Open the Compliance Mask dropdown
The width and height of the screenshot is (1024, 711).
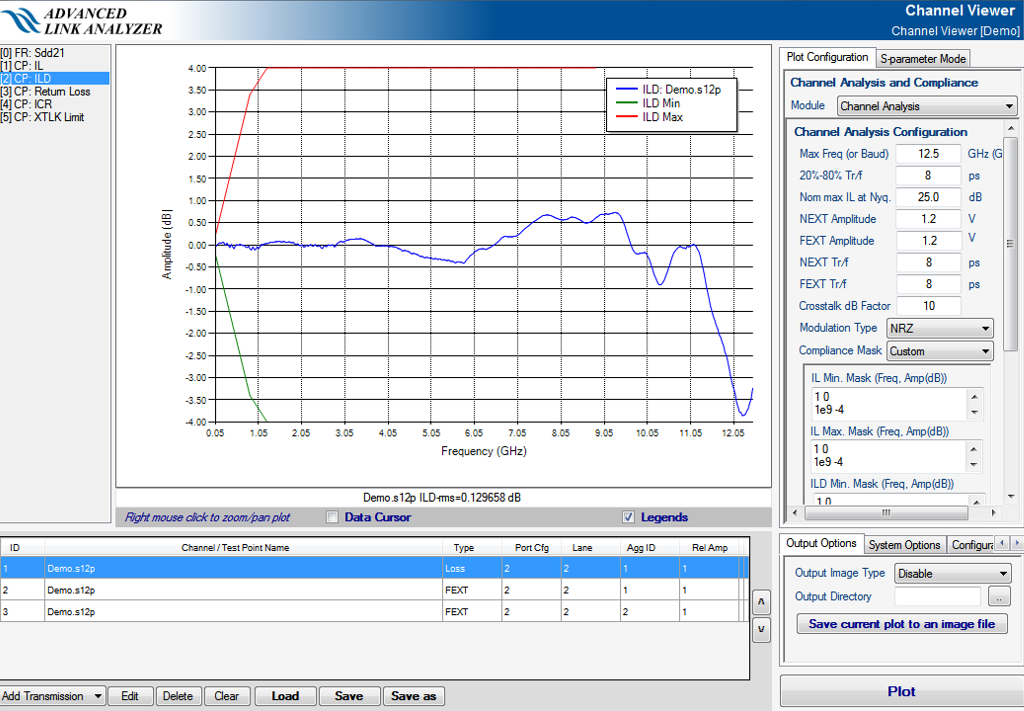(x=939, y=351)
